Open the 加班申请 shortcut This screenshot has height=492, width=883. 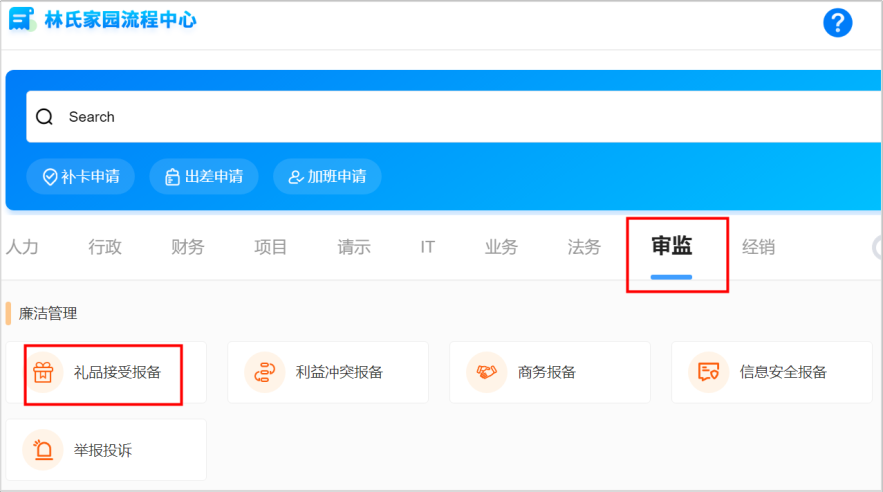(x=327, y=177)
